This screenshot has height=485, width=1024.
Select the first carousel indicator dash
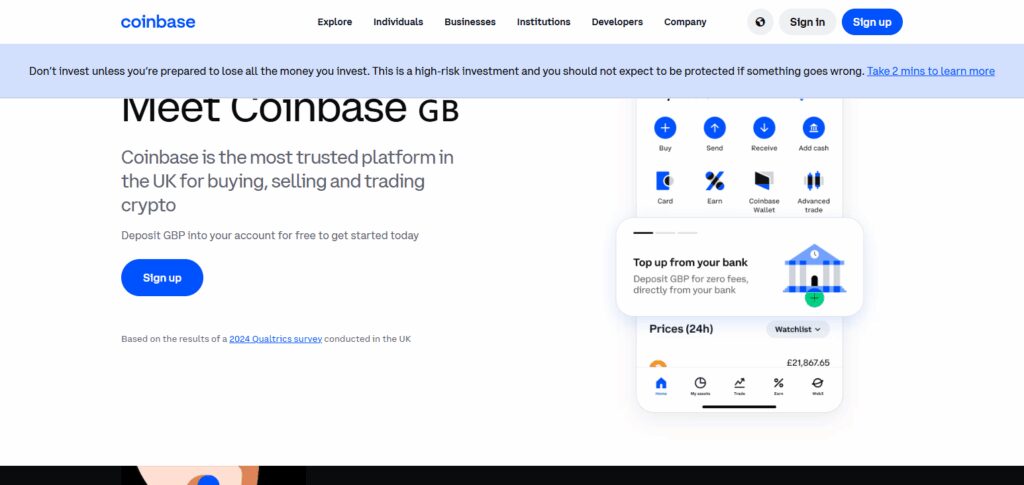[643, 232]
